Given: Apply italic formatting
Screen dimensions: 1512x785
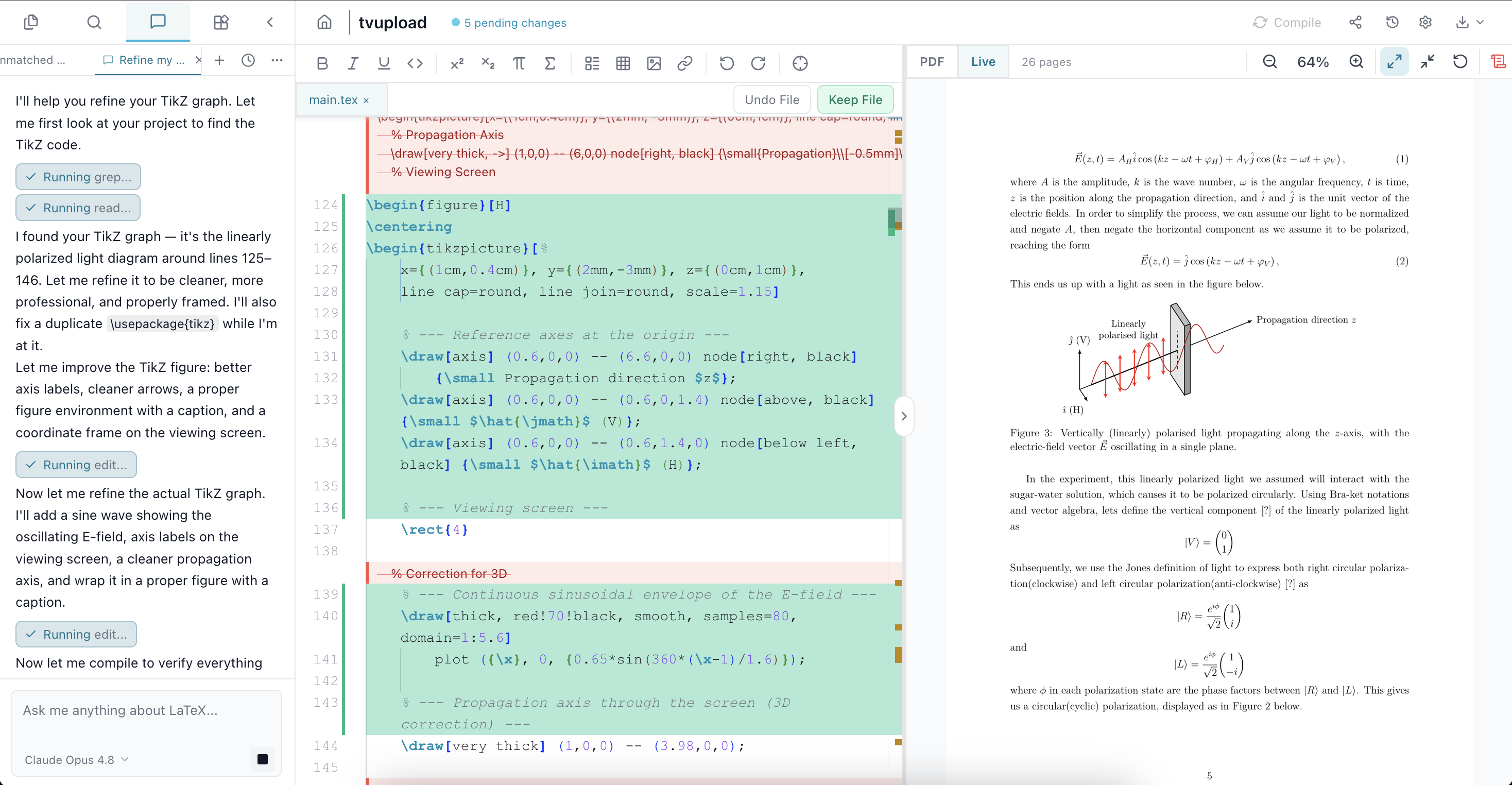Looking at the screenshot, I should point(353,63).
